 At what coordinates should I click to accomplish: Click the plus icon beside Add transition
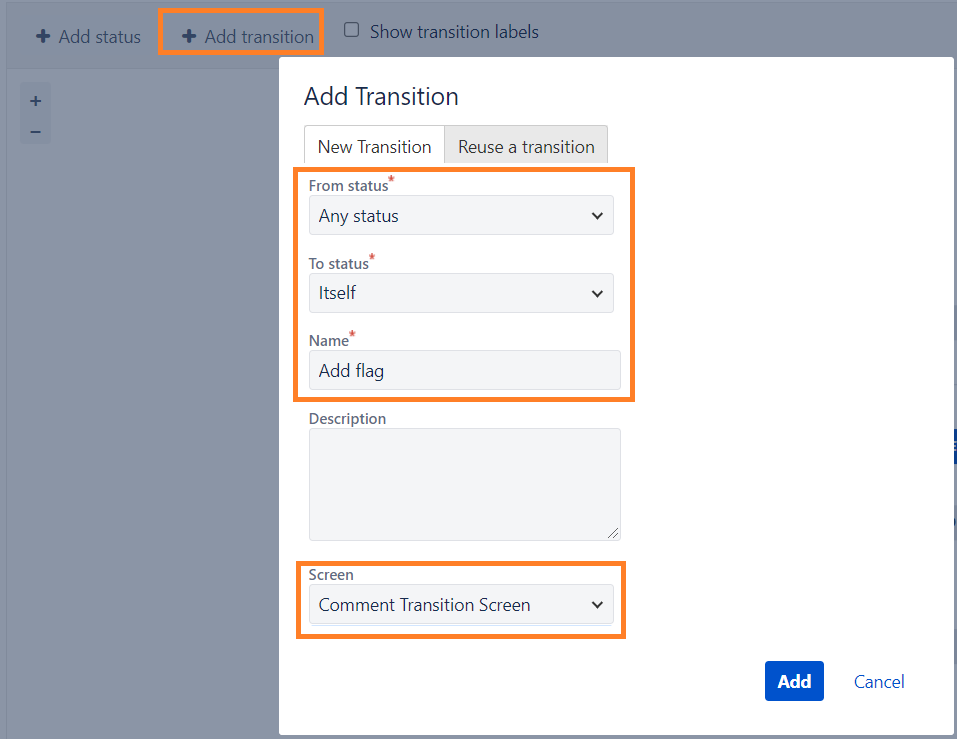click(x=189, y=36)
